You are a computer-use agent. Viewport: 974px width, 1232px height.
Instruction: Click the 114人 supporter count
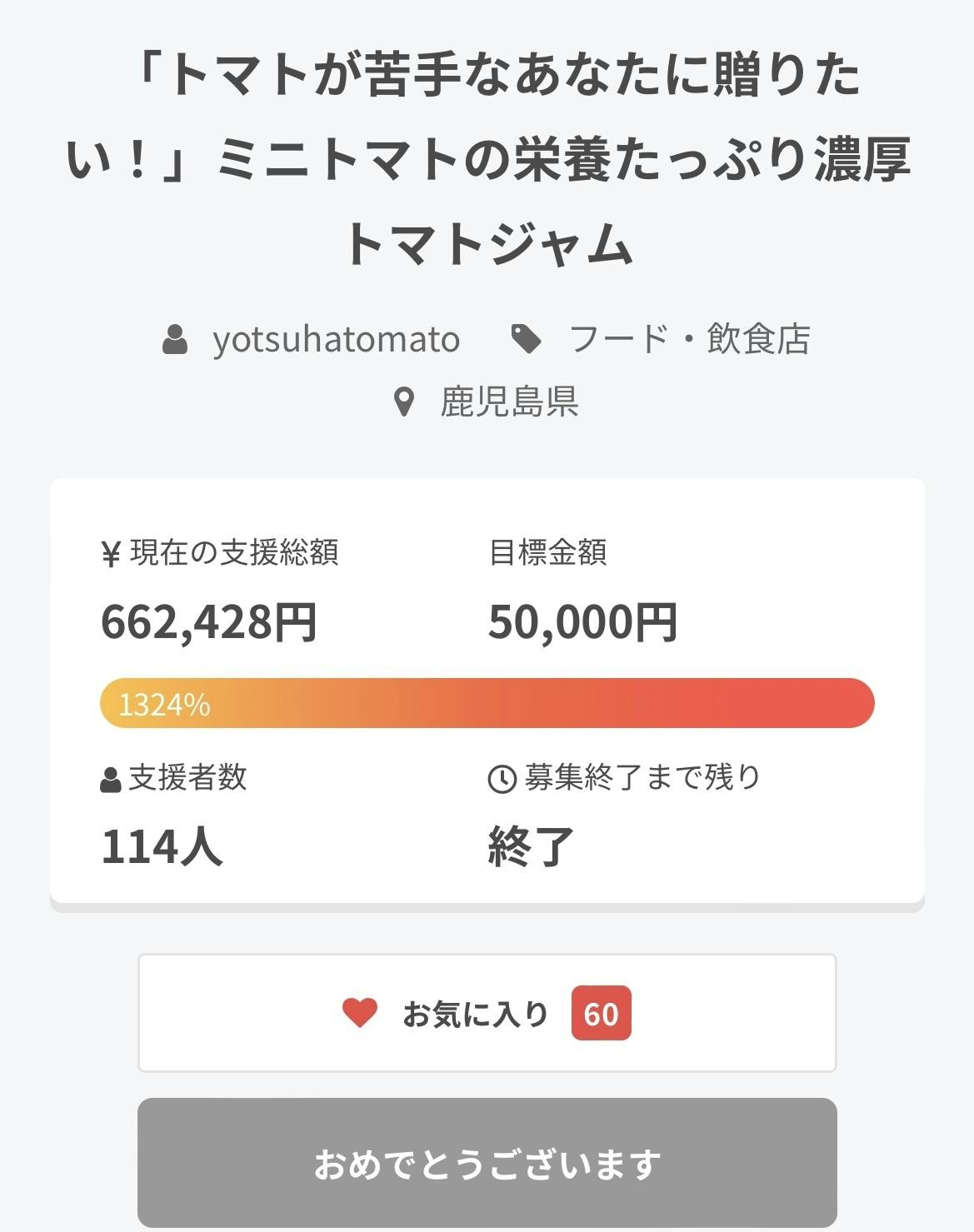162,846
